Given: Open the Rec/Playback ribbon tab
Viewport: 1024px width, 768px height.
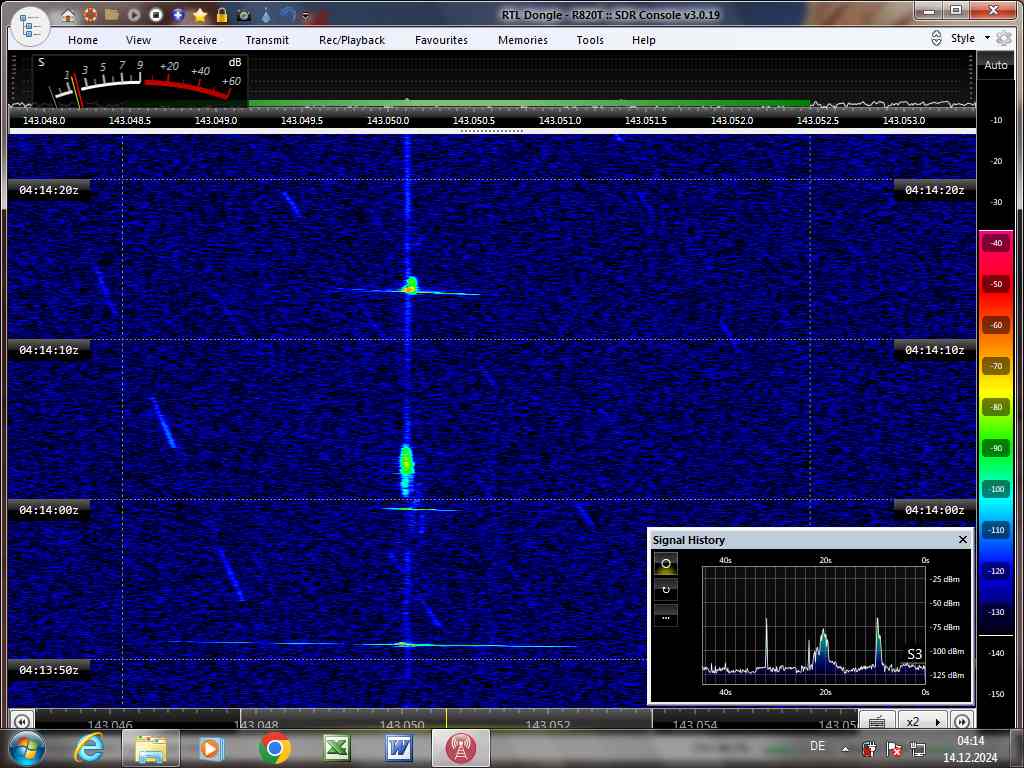Looking at the screenshot, I should (x=352, y=40).
